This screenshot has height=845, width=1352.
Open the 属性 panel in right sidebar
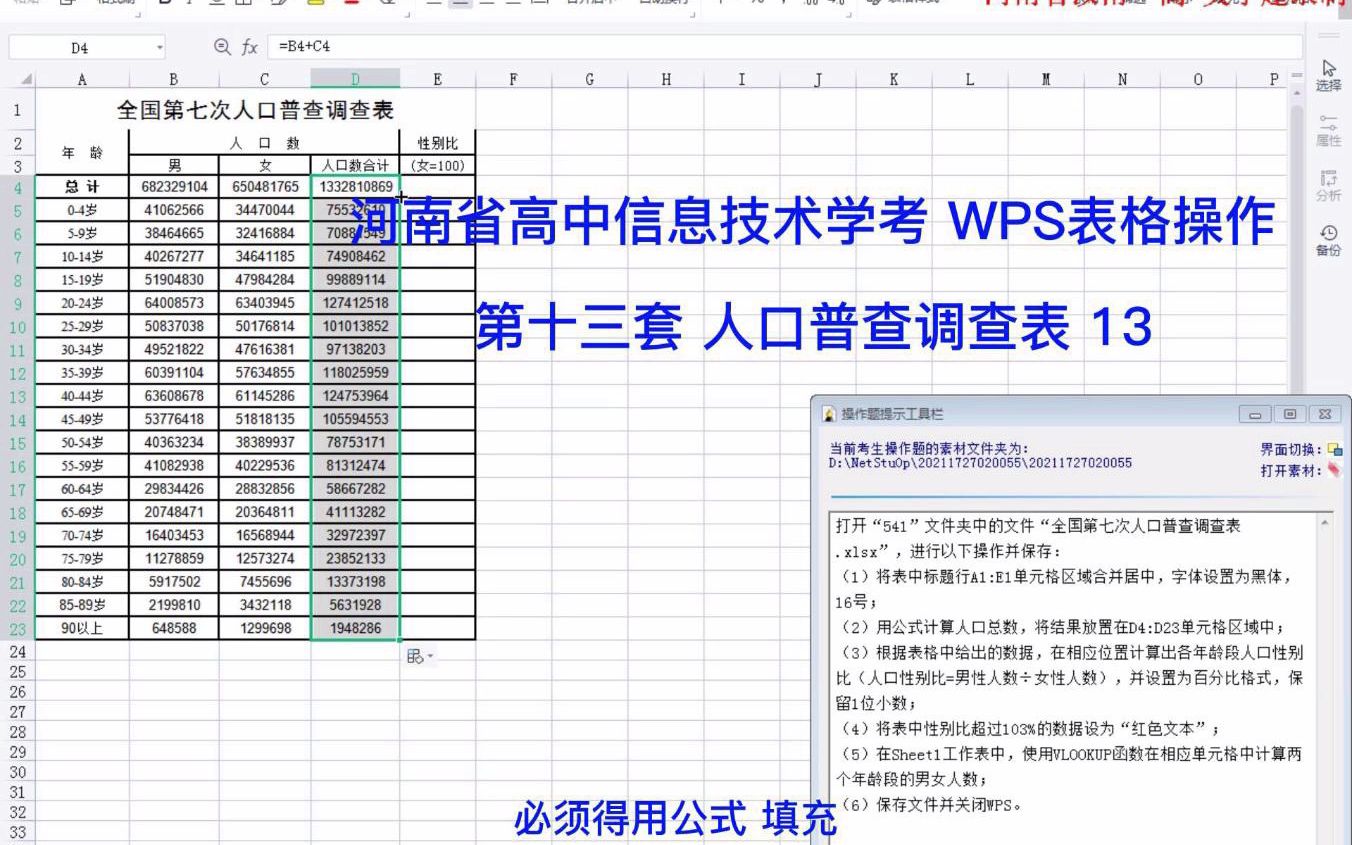1328,131
